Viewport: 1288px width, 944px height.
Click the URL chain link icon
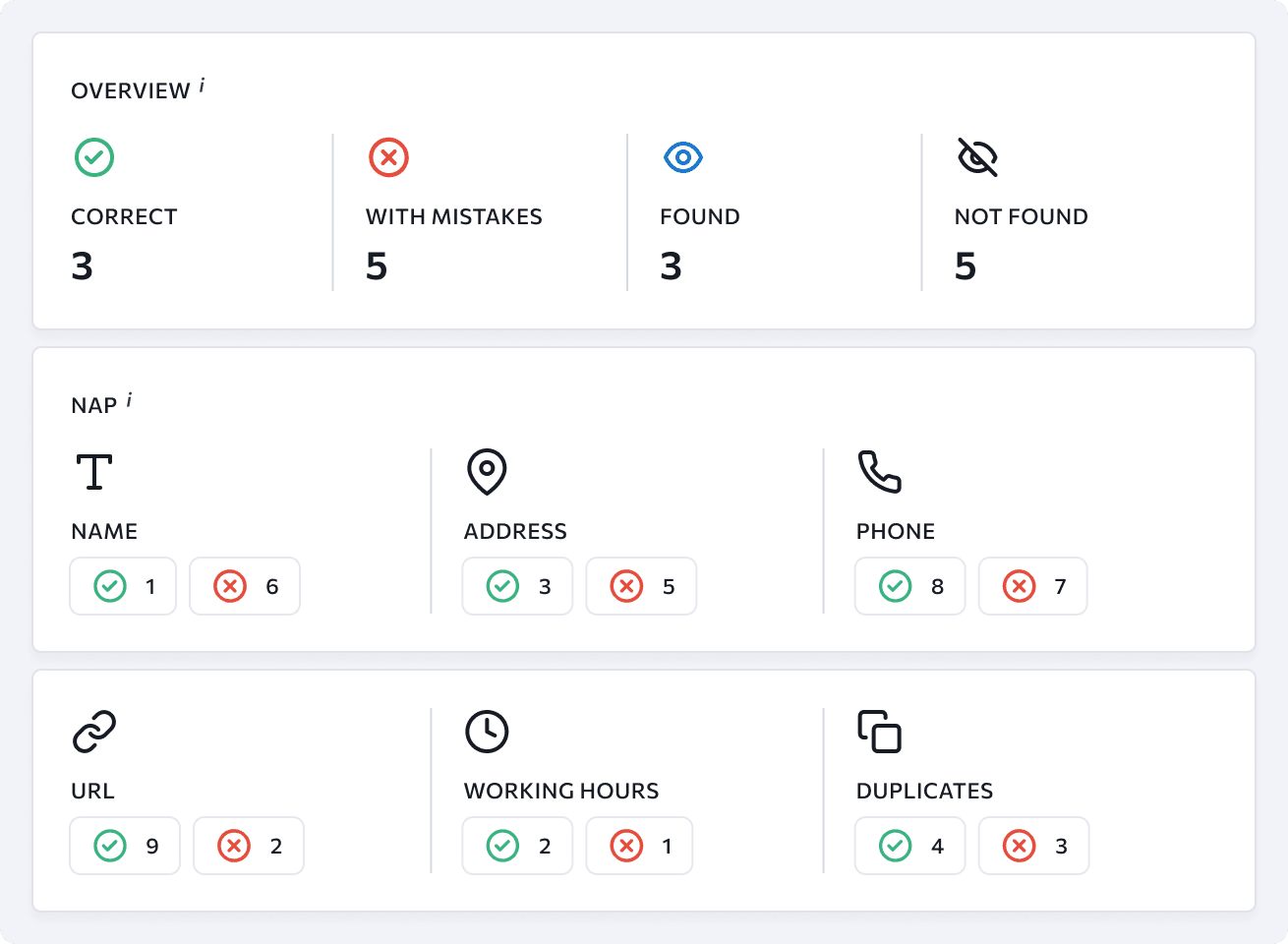pyautogui.click(x=94, y=732)
